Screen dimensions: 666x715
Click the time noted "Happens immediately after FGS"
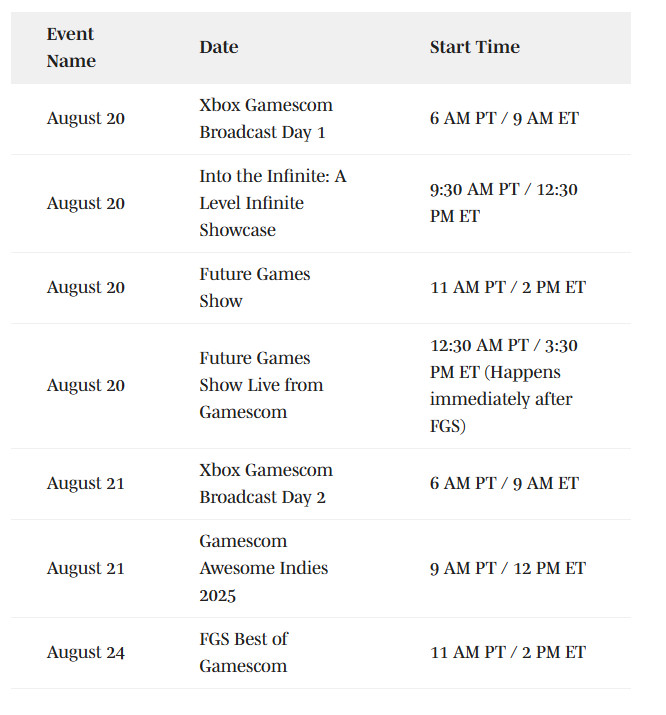pos(504,385)
